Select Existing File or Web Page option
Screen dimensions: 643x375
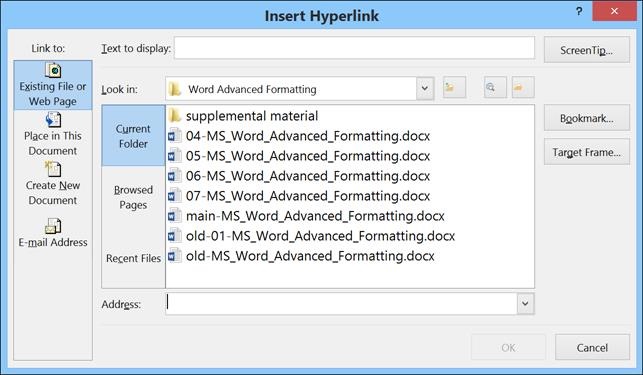pos(53,85)
